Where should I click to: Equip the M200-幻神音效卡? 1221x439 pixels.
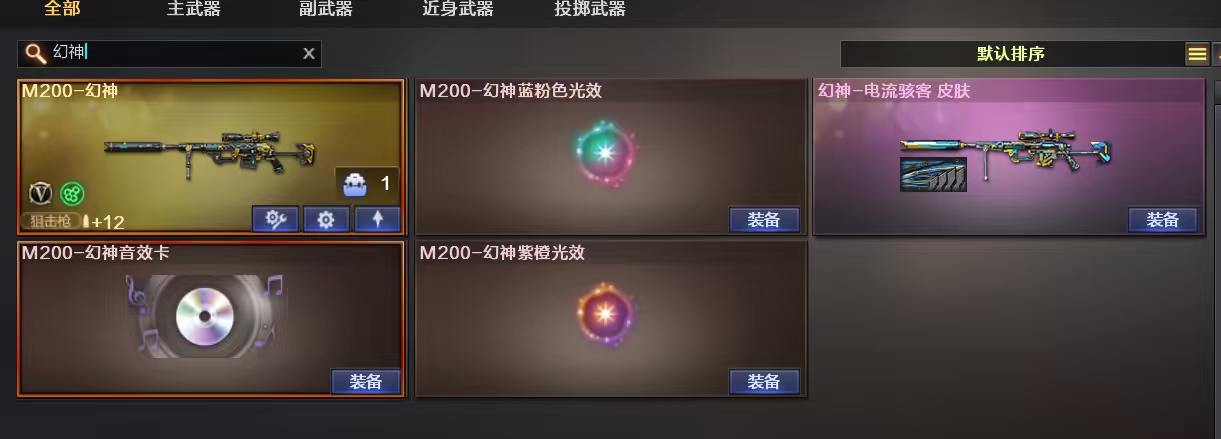click(x=366, y=382)
